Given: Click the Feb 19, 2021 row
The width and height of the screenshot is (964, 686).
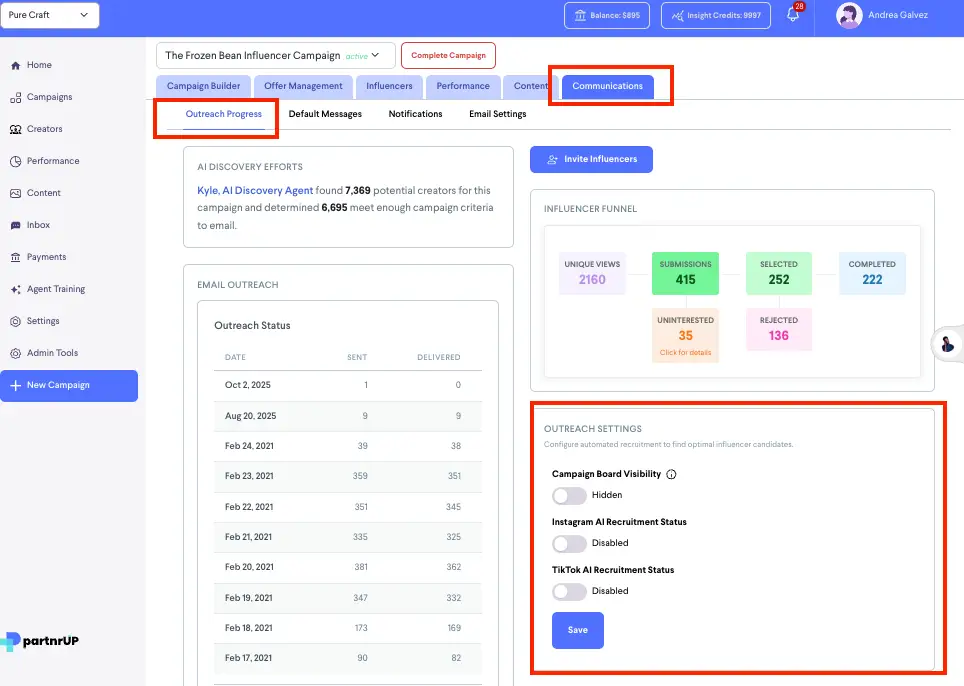Looking at the screenshot, I should [348, 598].
